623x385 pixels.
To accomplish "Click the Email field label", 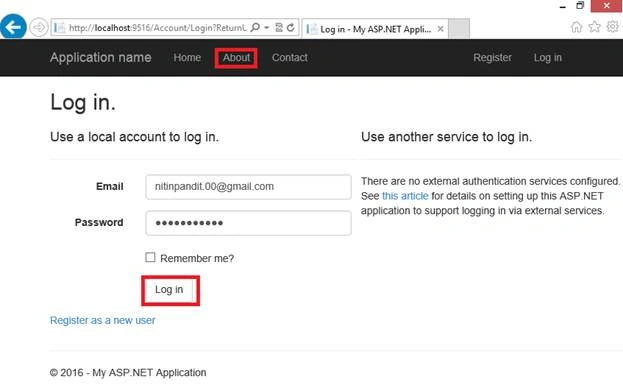I will [x=110, y=186].
